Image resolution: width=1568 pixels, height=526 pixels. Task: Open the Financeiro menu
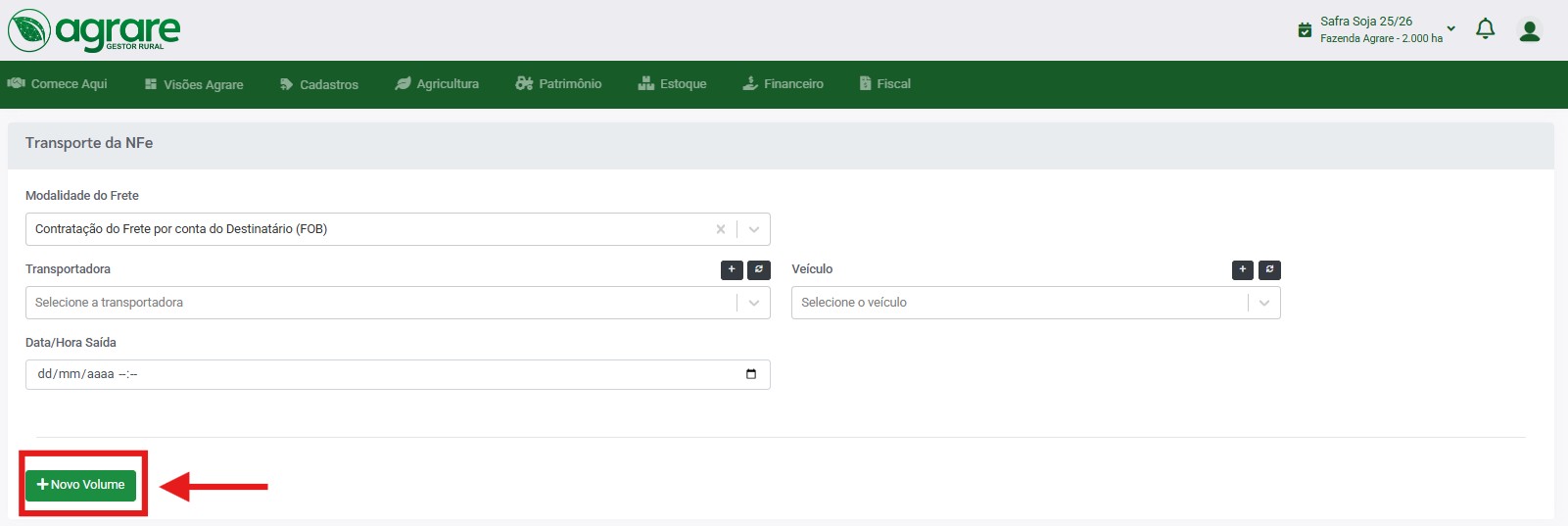(783, 84)
